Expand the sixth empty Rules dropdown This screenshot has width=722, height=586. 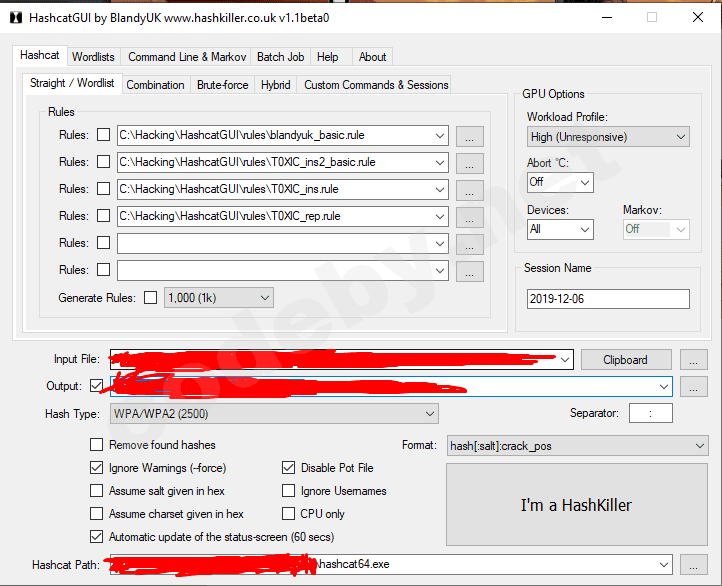click(440, 271)
